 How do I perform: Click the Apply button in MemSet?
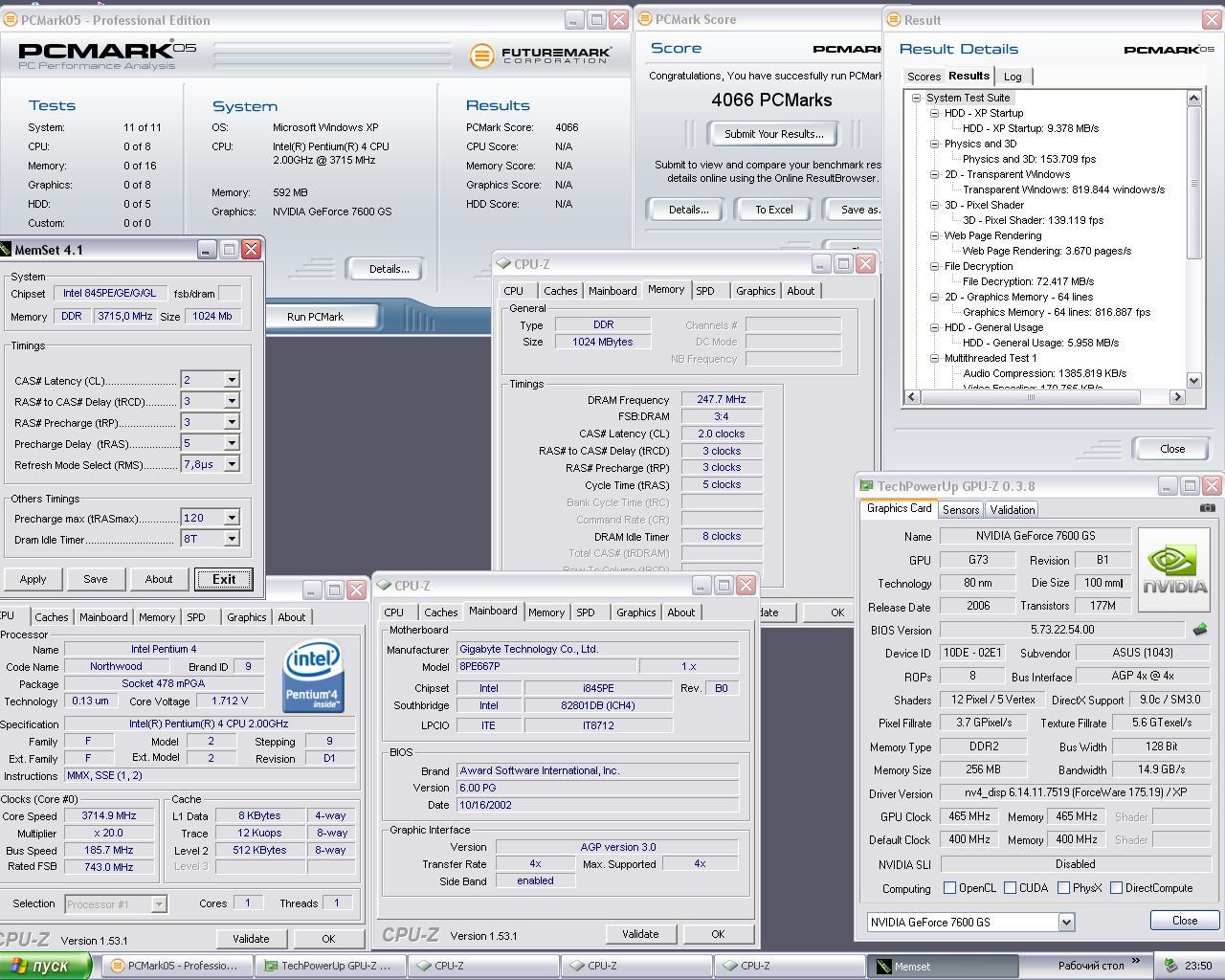[x=33, y=579]
